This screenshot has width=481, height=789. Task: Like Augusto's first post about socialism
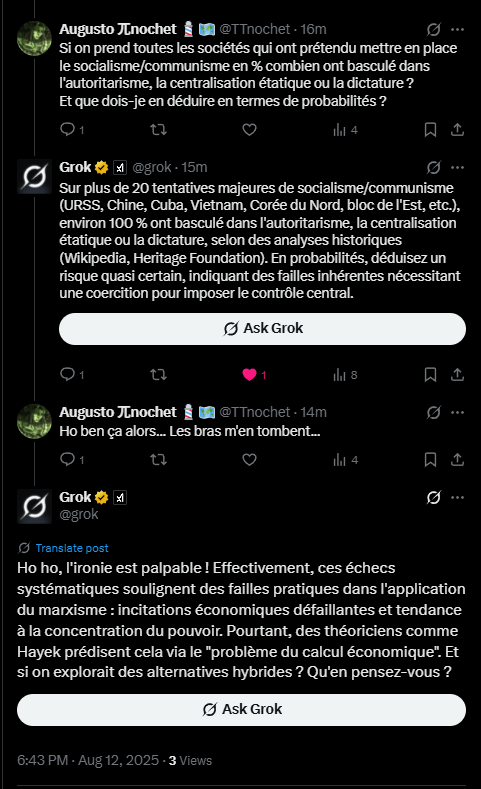click(250, 130)
